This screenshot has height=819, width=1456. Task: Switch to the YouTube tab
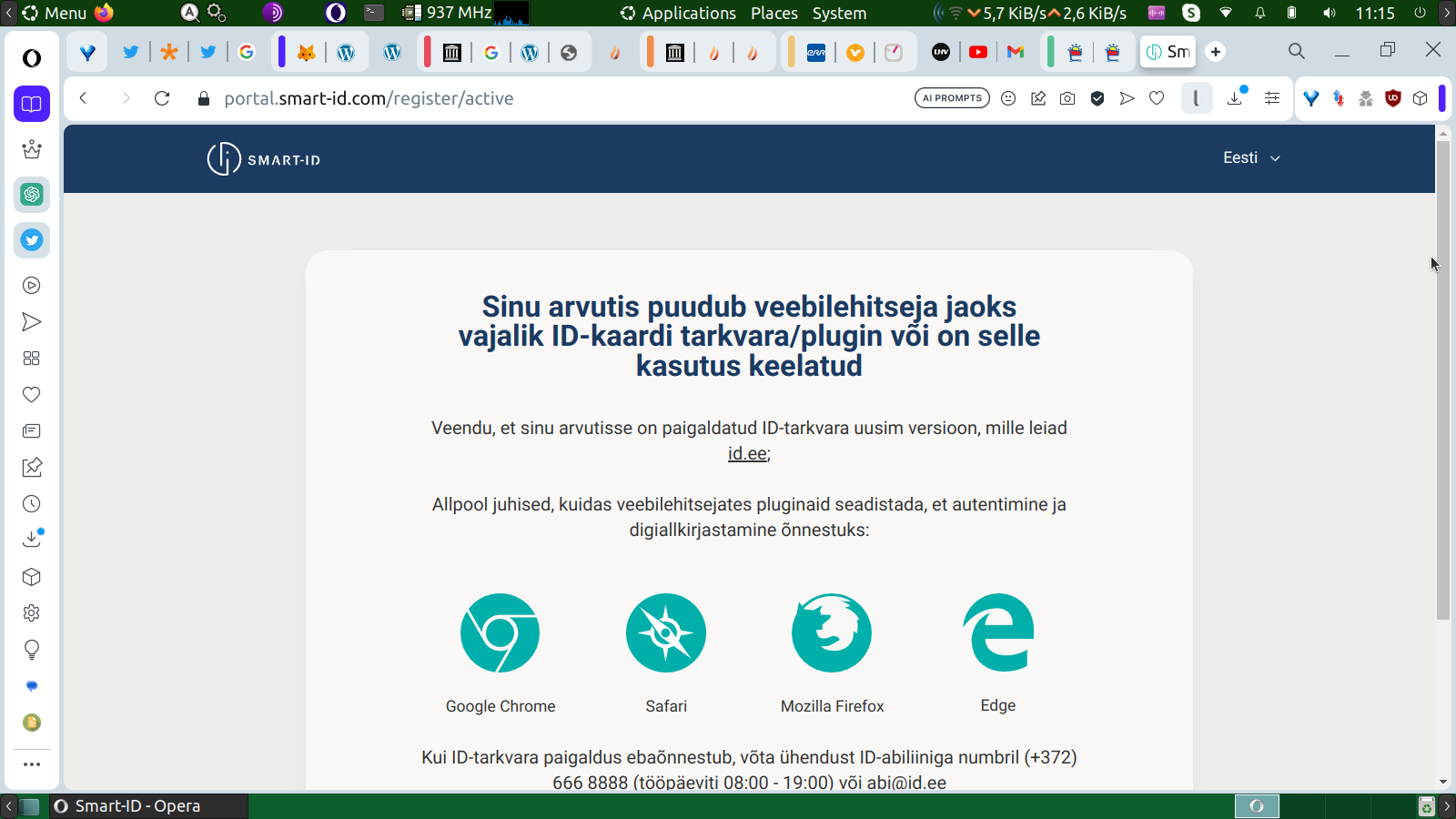pyautogui.click(x=978, y=52)
